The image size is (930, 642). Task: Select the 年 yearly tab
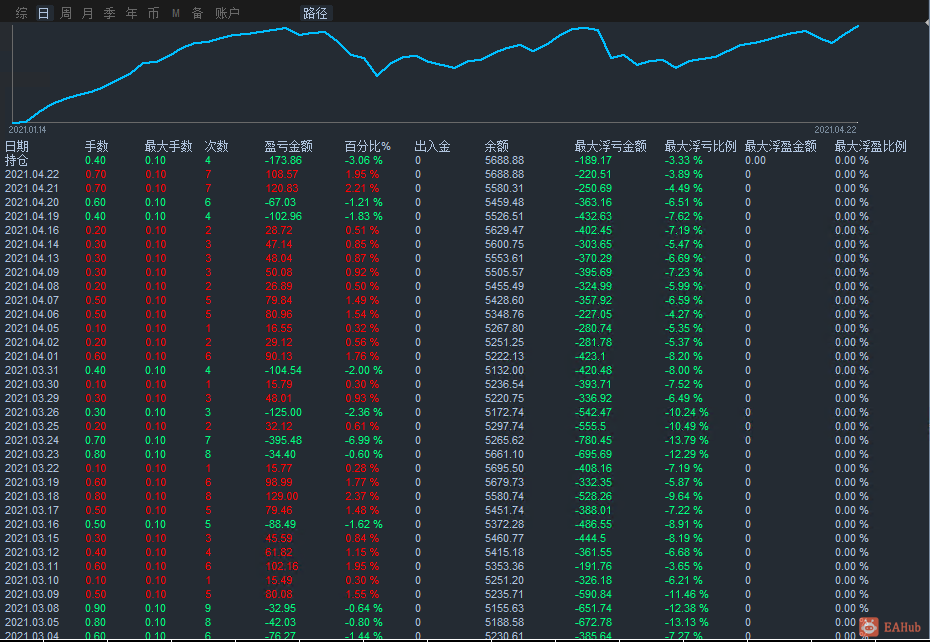coord(132,13)
